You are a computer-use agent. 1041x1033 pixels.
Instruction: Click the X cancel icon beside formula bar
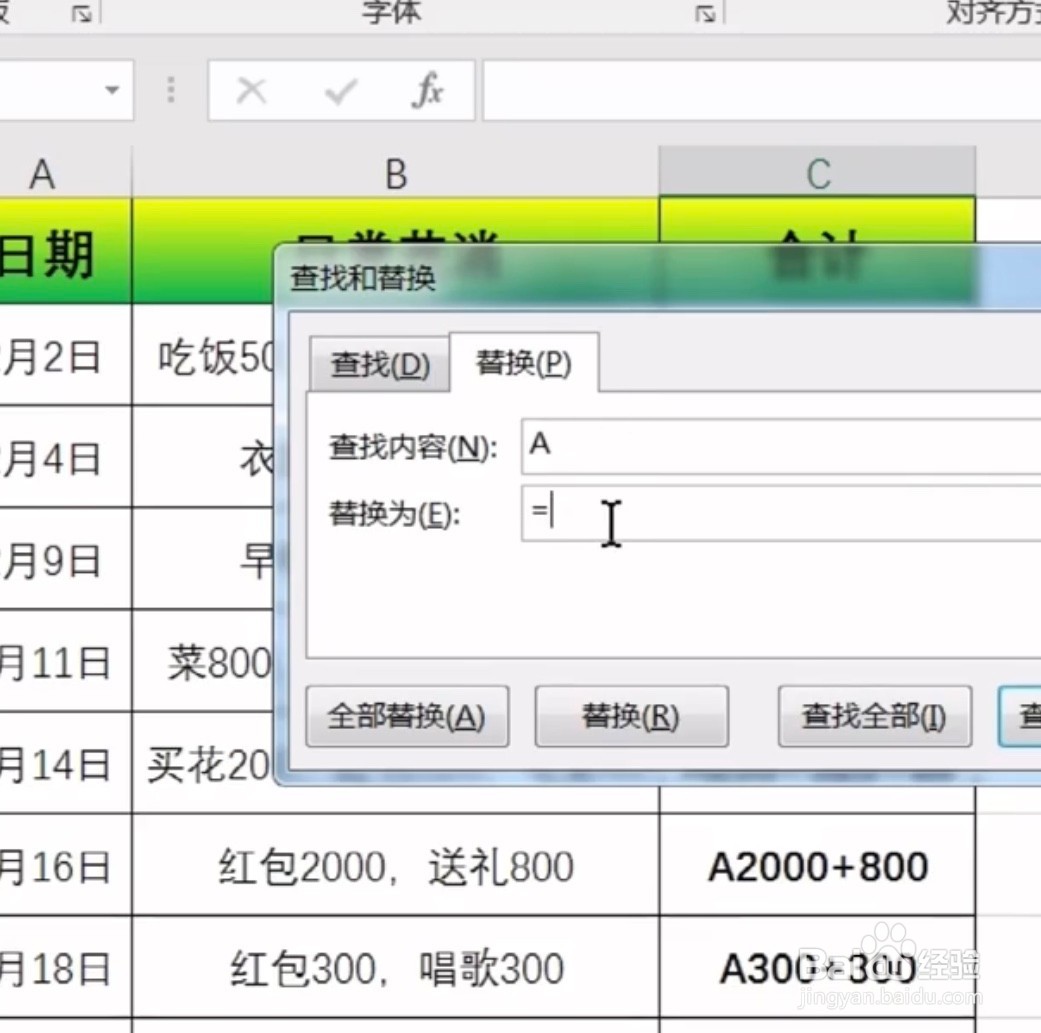click(252, 90)
